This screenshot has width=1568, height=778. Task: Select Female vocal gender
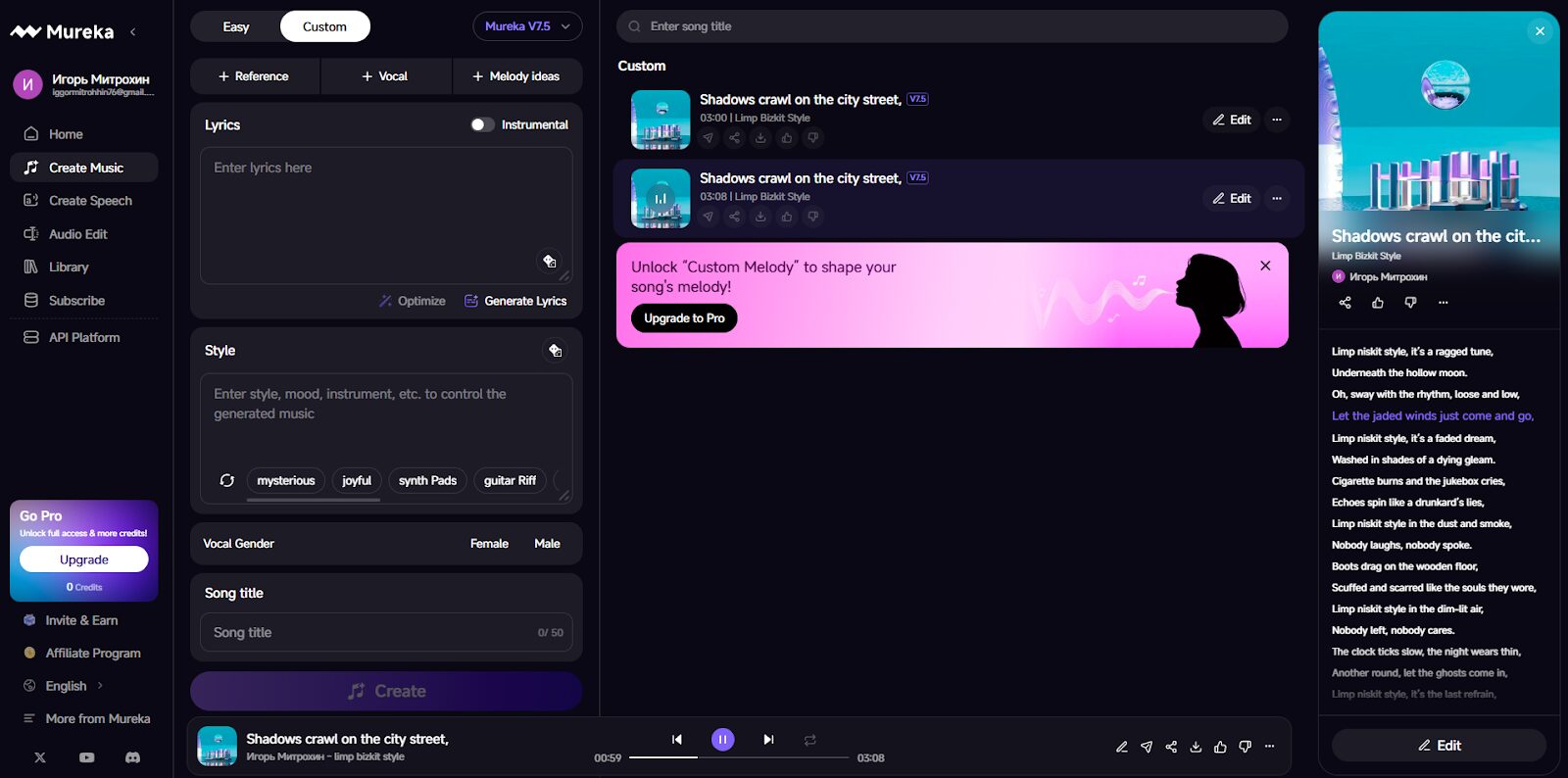pos(489,544)
